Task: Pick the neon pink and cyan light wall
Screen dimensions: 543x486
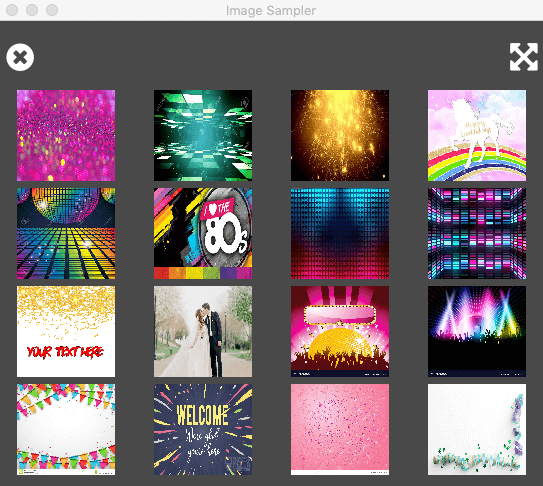Action: tap(477, 233)
